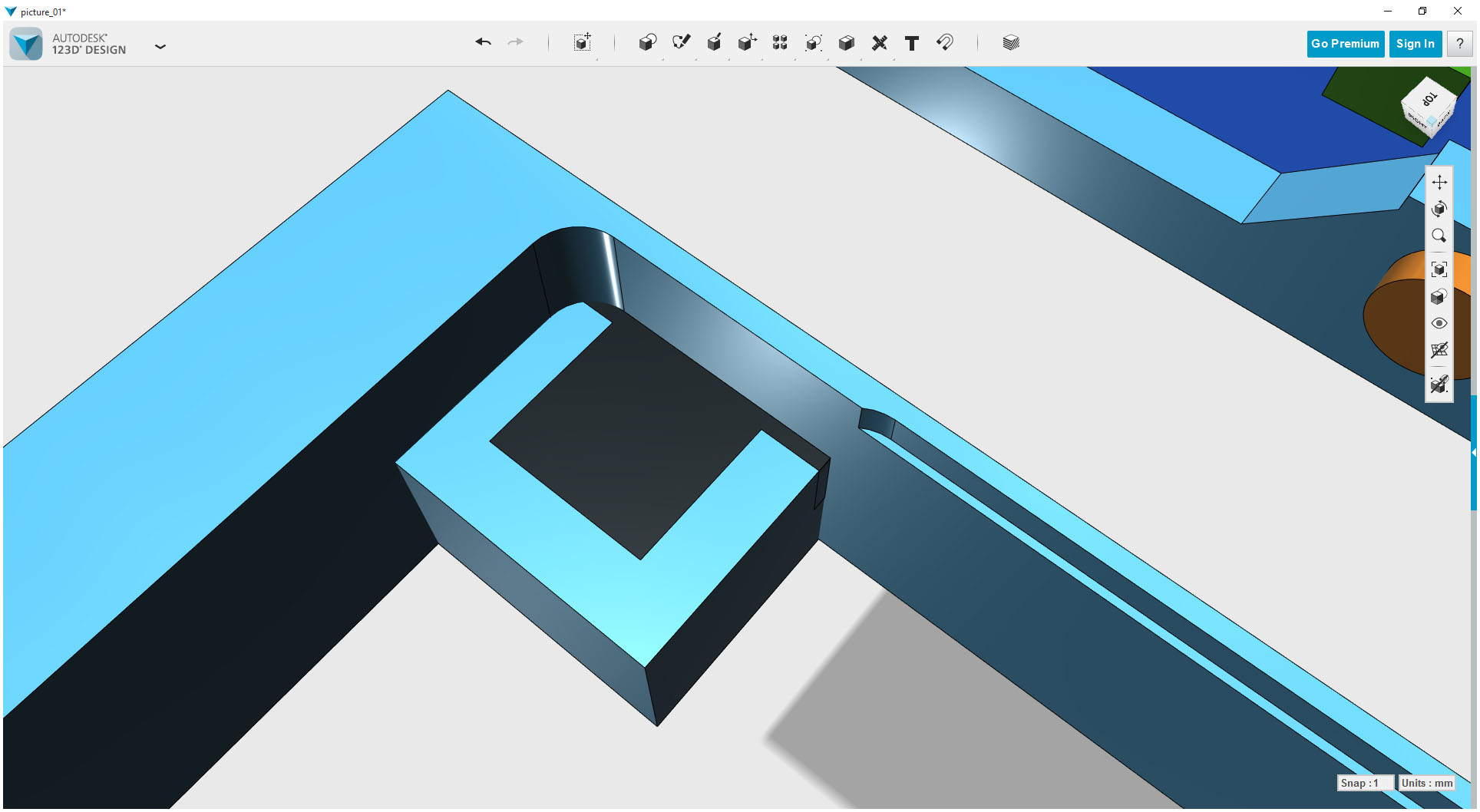Activate Fit view in the navigation bar
Viewport: 1480px width, 812px height.
(x=1439, y=269)
